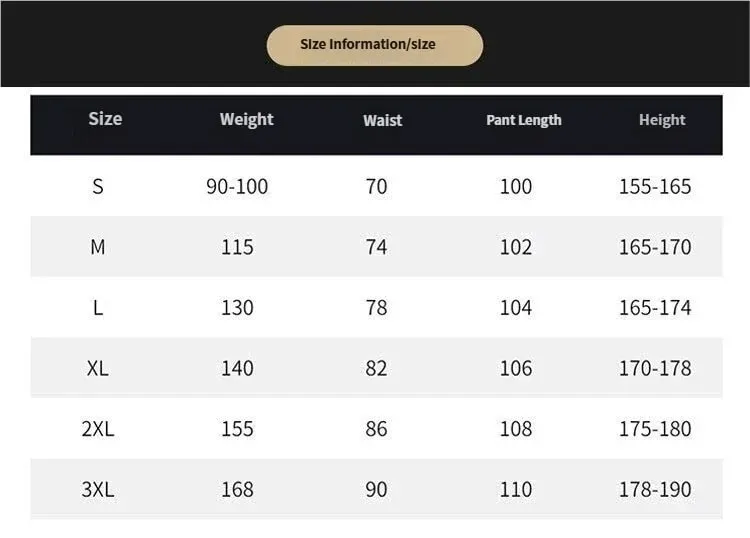The image size is (750, 538).
Task: Select pant length value 104
Action: click(516, 307)
